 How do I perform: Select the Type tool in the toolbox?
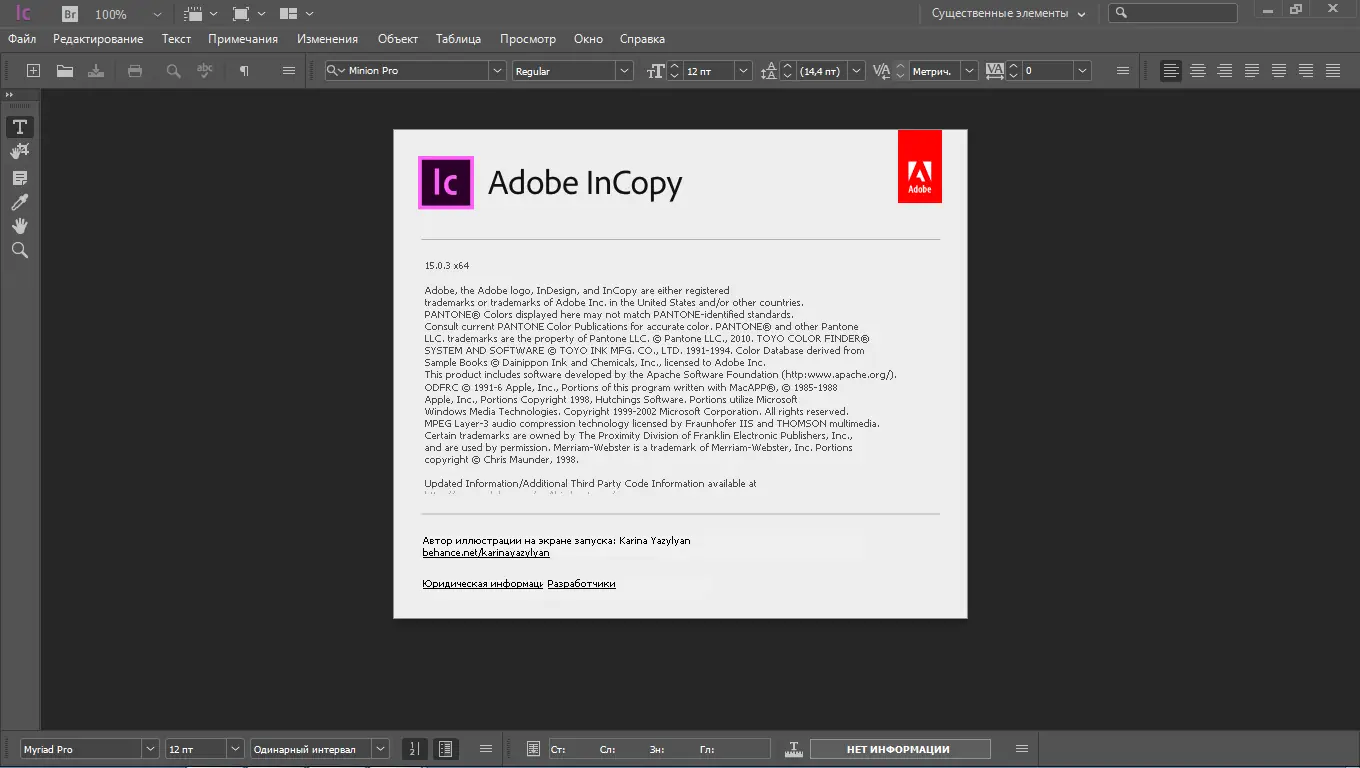pyautogui.click(x=19, y=127)
